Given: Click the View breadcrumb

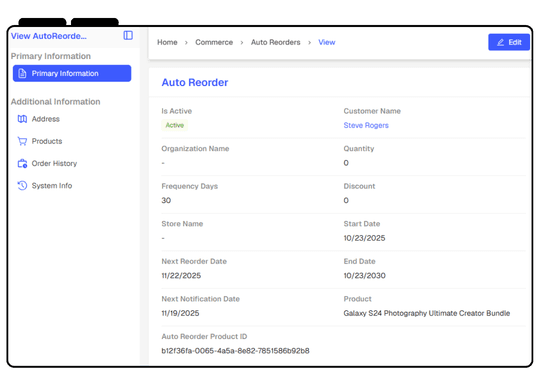Looking at the screenshot, I should tap(326, 42).
